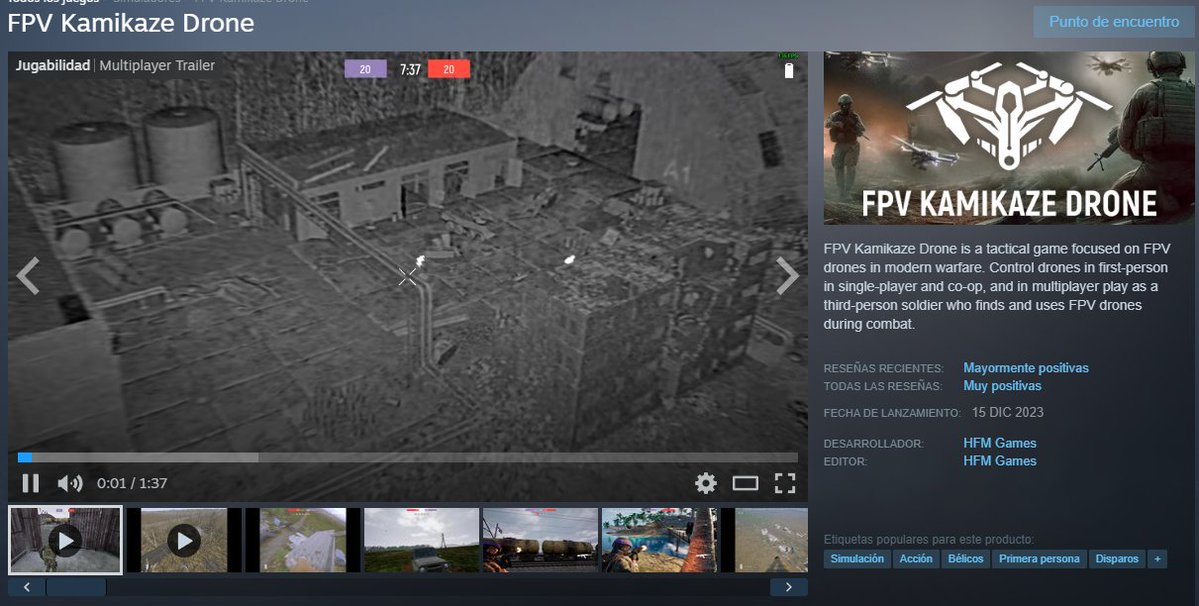Click the video progress bar
1199x606 pixels.
click(408, 458)
